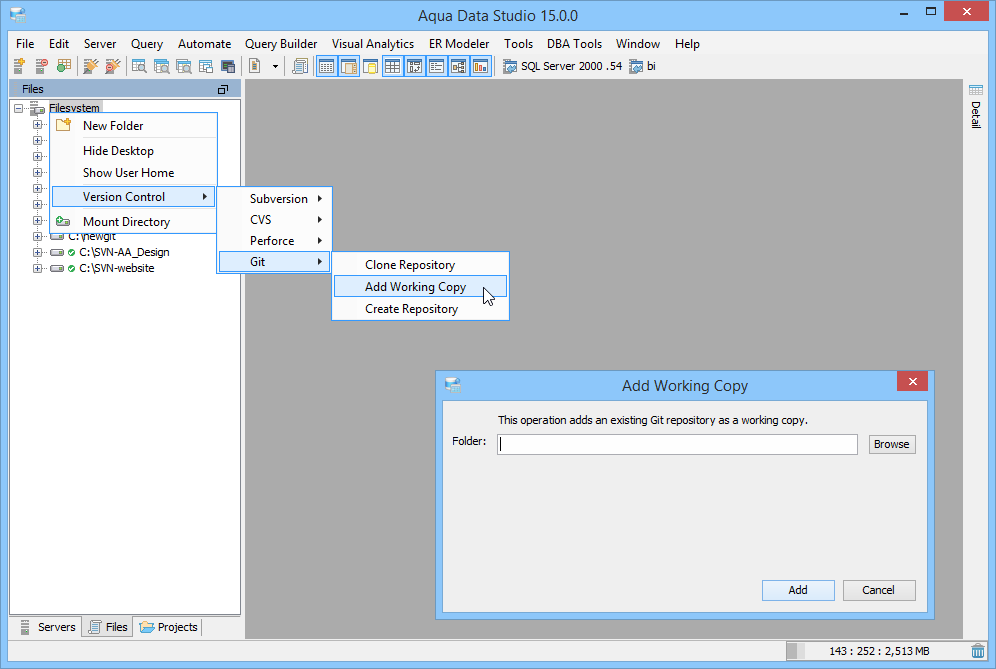The image size is (996, 669).
Task: Expand the C:\newgit tree node
Action: coord(37,236)
